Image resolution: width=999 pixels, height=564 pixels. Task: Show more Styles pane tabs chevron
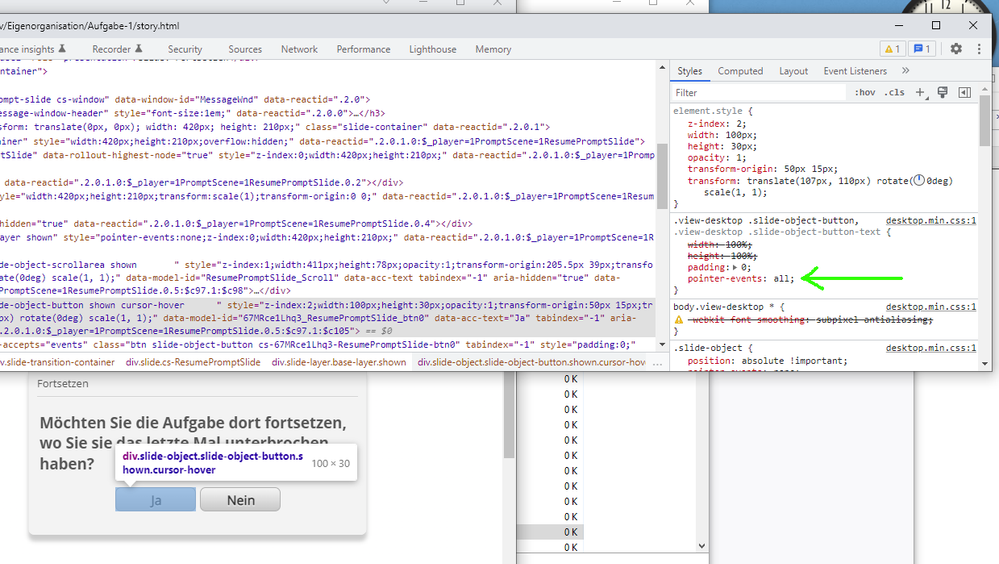(905, 71)
